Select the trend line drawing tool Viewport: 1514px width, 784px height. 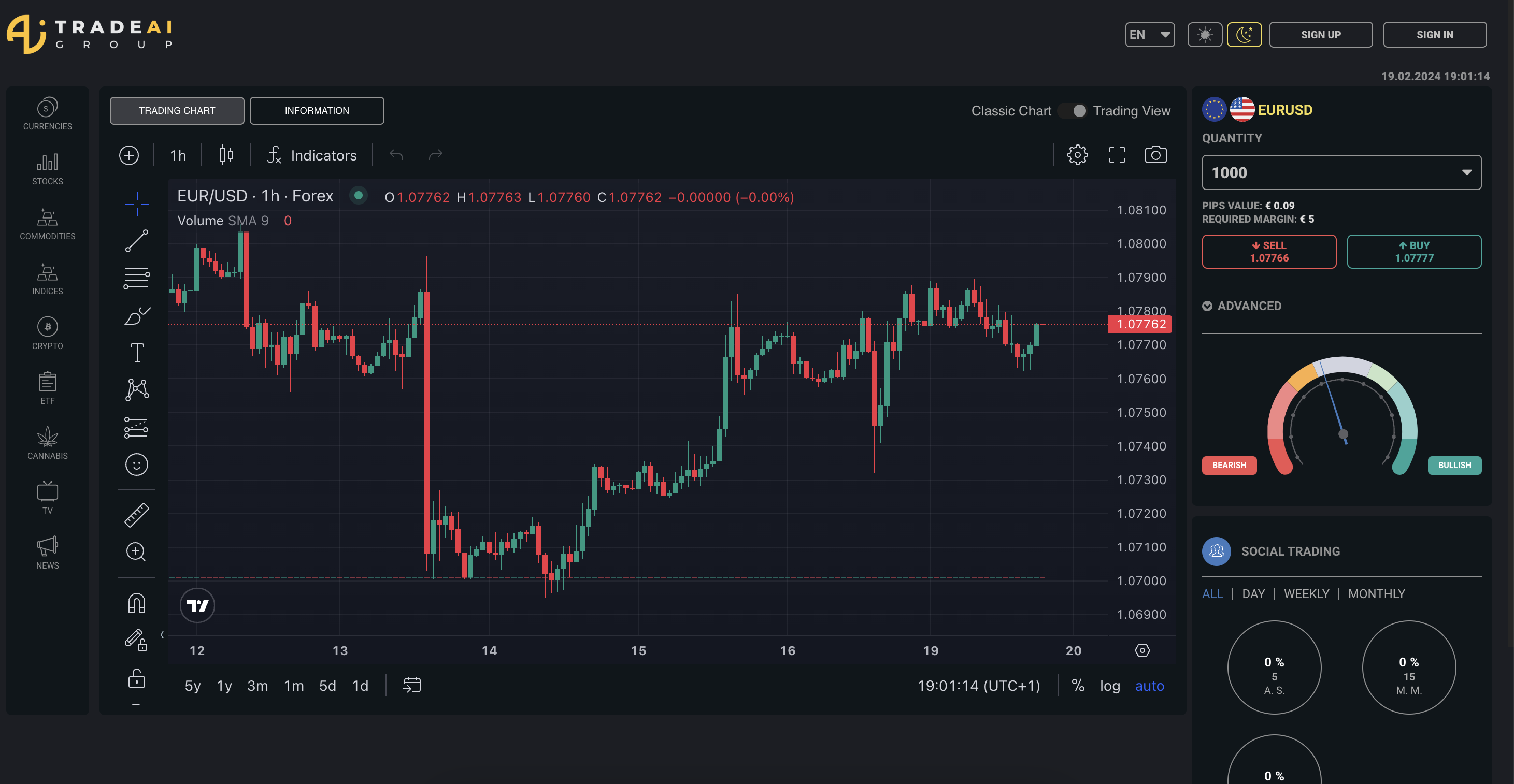pos(137,241)
